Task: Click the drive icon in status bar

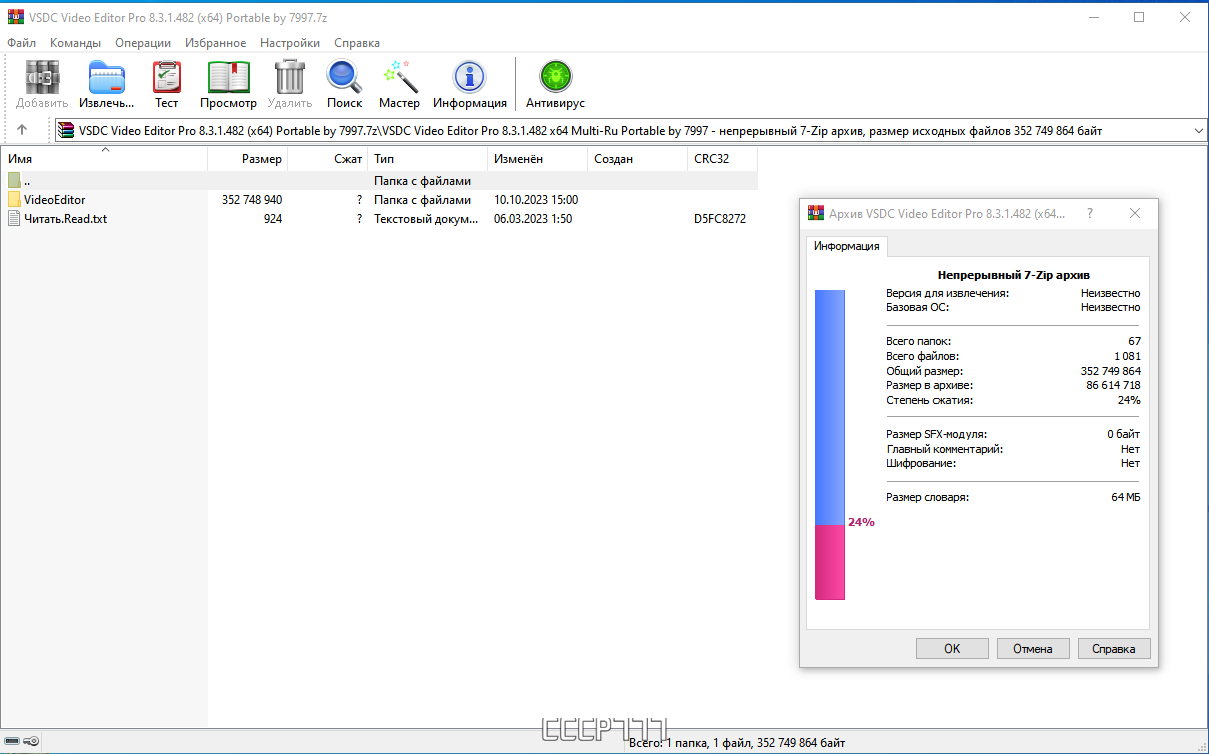Action: tap(13, 741)
